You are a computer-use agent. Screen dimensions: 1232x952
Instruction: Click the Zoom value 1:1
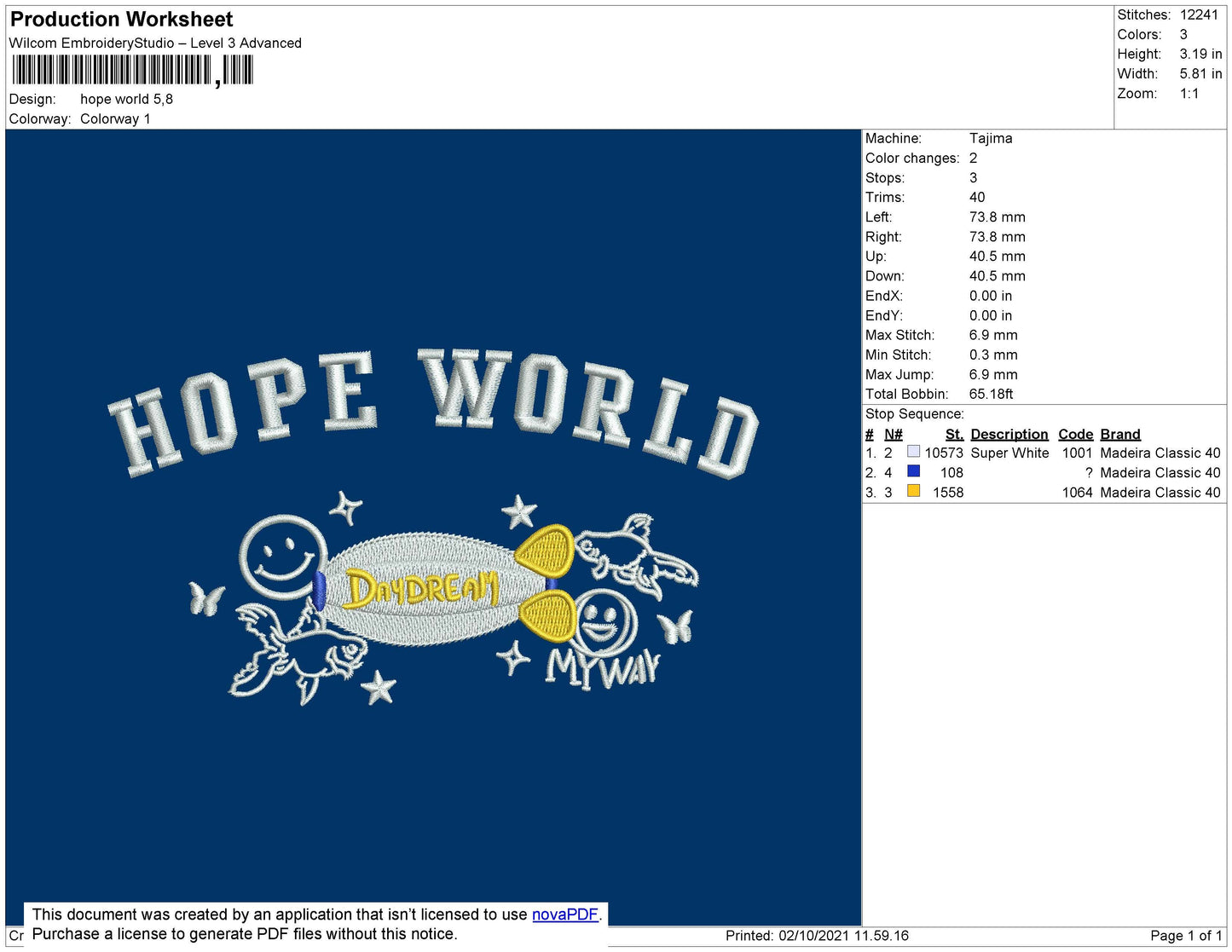point(1189,94)
